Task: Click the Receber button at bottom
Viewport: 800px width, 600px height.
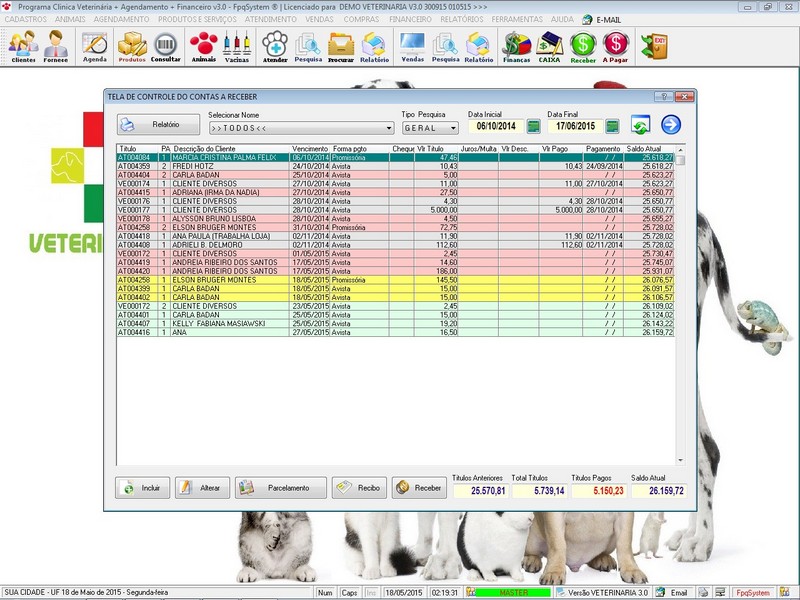Action: 419,488
